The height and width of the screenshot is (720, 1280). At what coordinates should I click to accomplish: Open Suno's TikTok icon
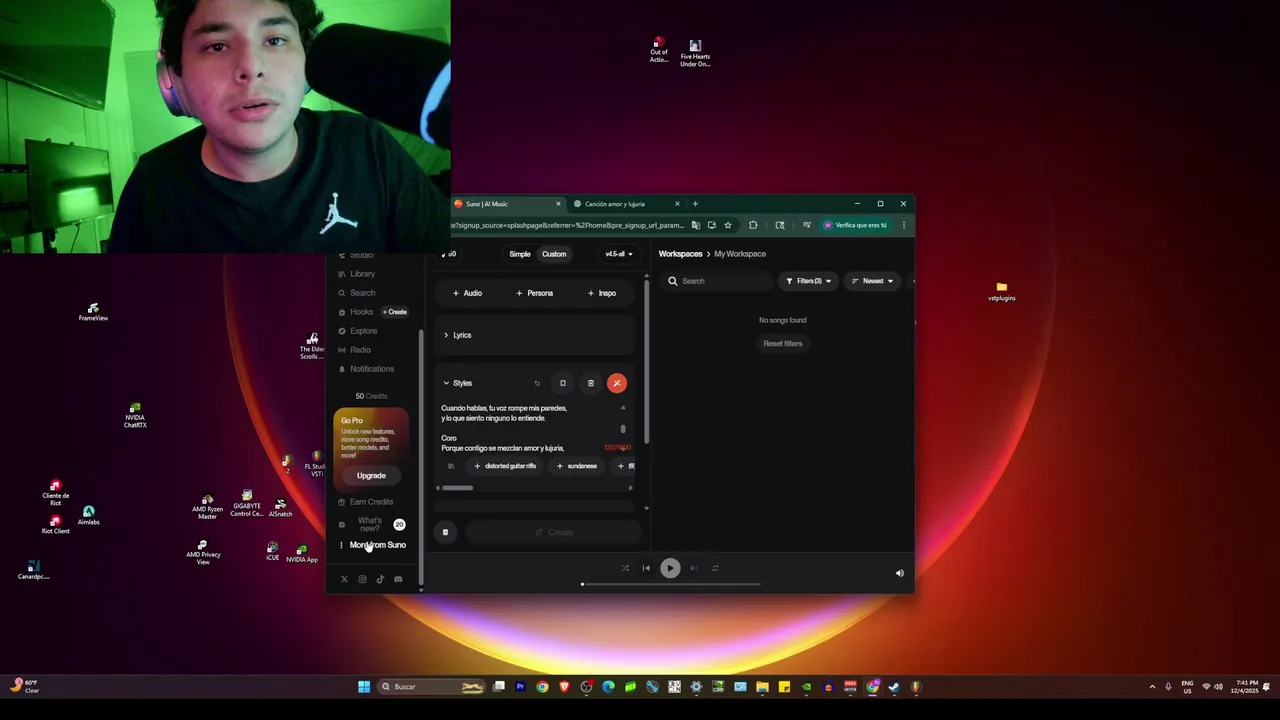[x=380, y=579]
